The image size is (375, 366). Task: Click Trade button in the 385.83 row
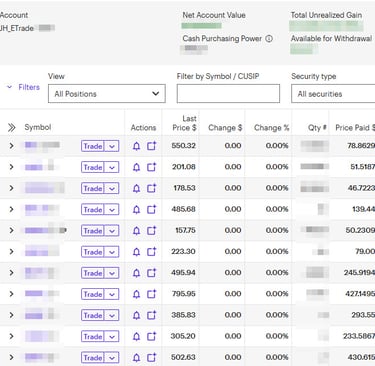click(93, 315)
